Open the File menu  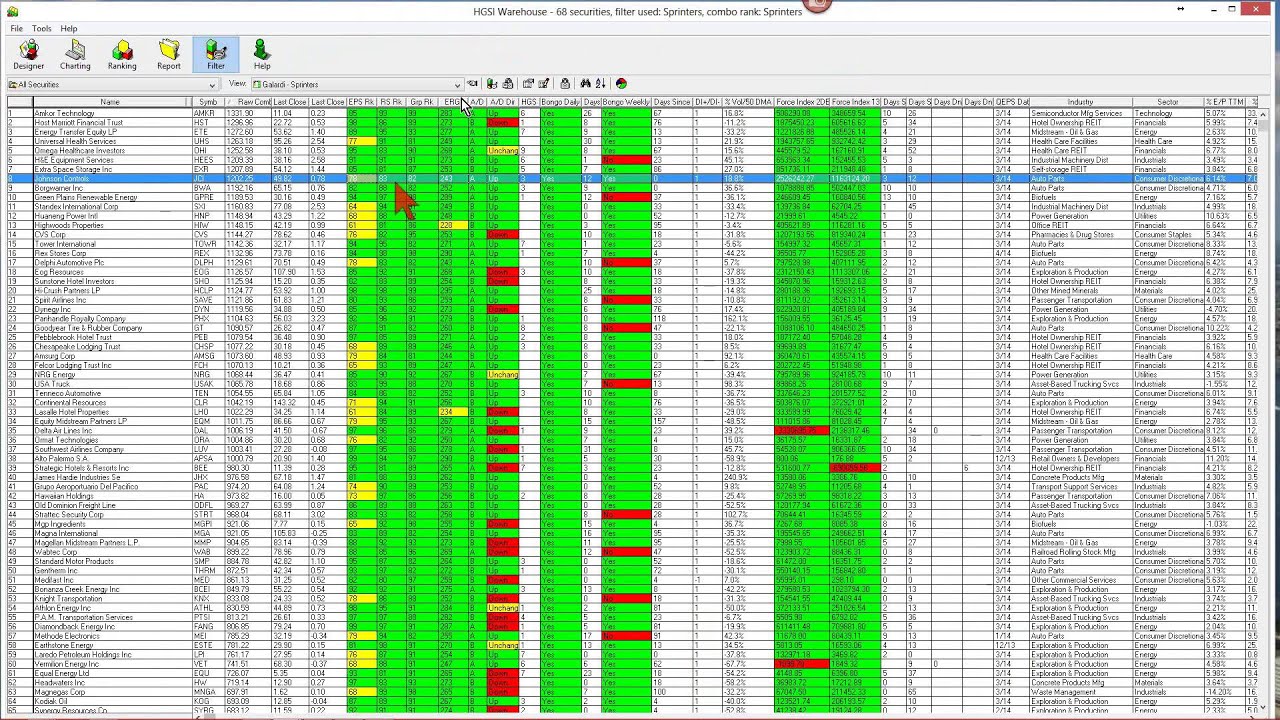(x=17, y=28)
